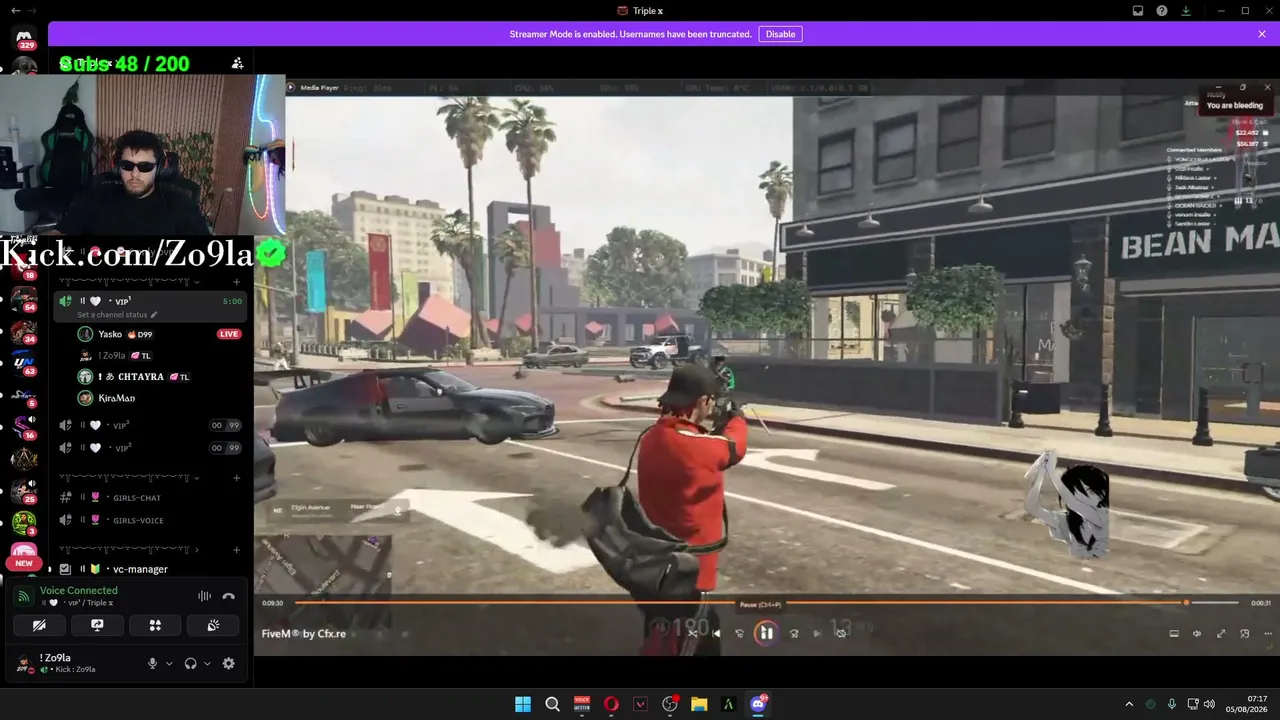Screen dimensions: 1280x720
Task: Open Voice Connected connection details
Action: click(79, 590)
